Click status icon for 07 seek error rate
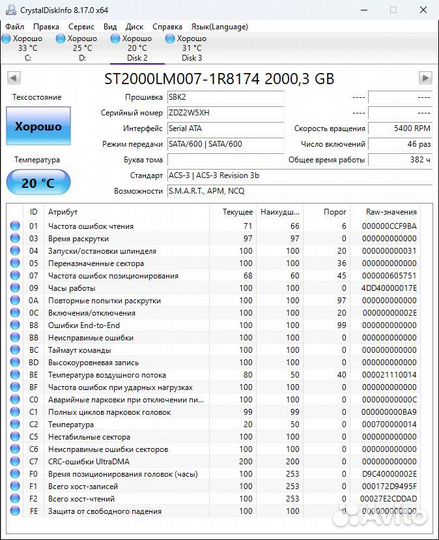Screen dimensions: 439x540 coord(15,276)
